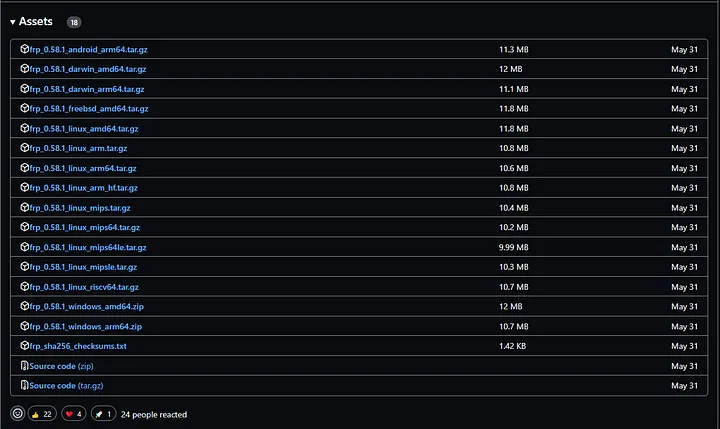Click package icon beside frp_0.58.1_linux_amd64.tar.gz
Screen dimensions: 720x429
click(25, 128)
